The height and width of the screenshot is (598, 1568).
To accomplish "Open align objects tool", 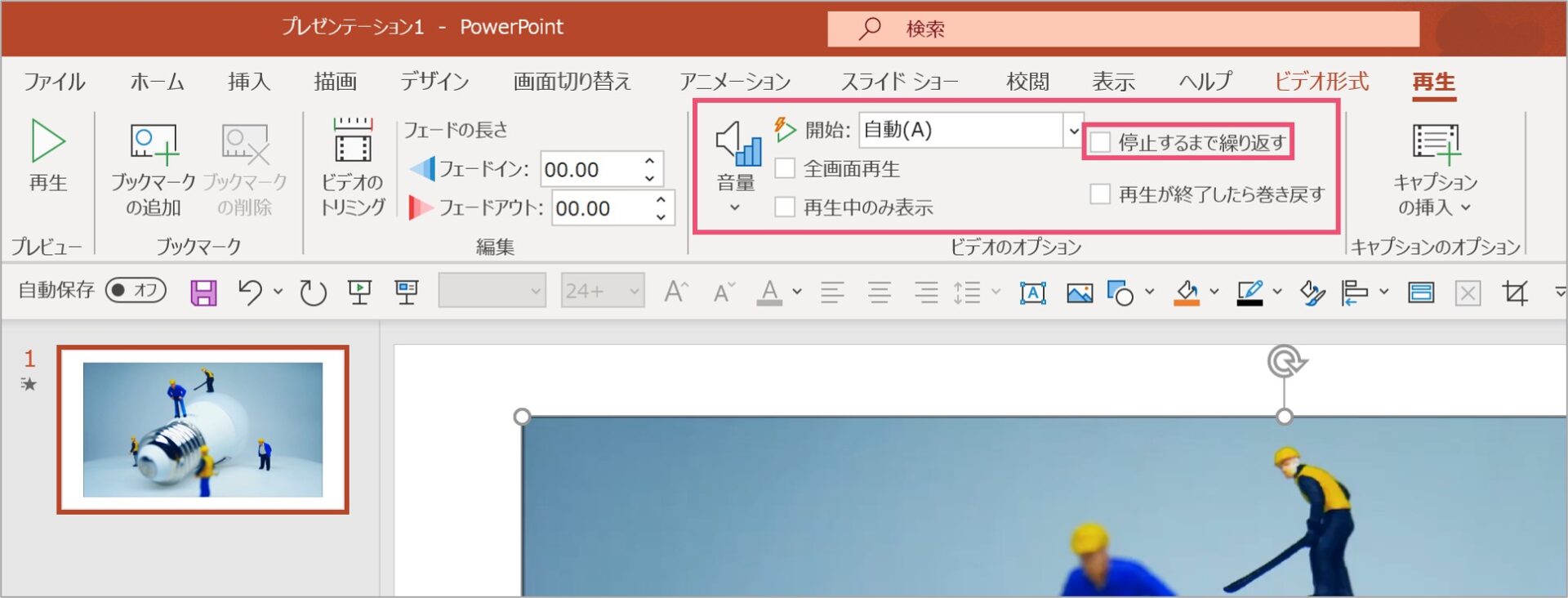I will [x=1355, y=292].
